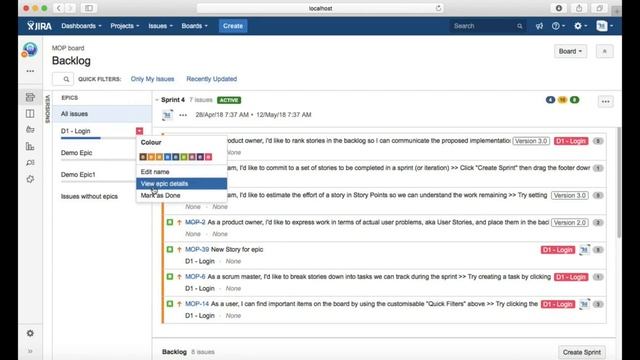
Task: Open the administration gear dropdown in the header
Action: pyautogui.click(x=580, y=26)
